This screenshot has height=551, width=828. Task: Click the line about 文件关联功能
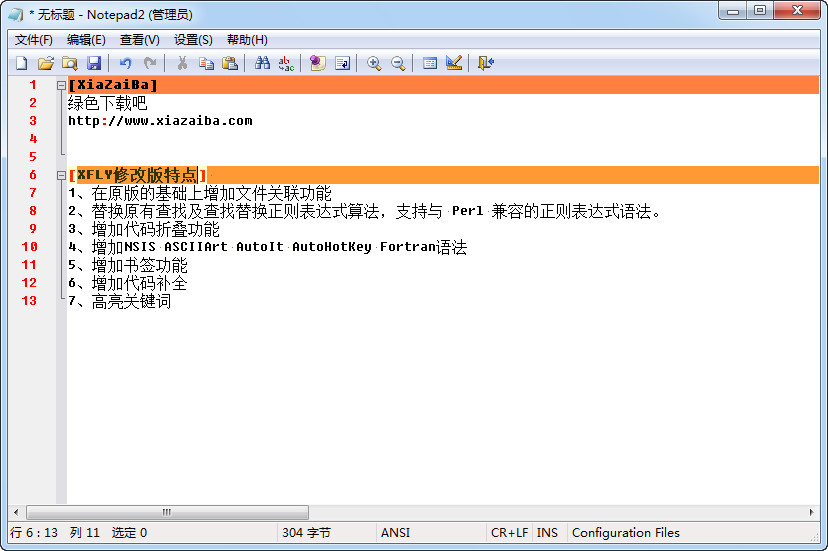point(200,193)
